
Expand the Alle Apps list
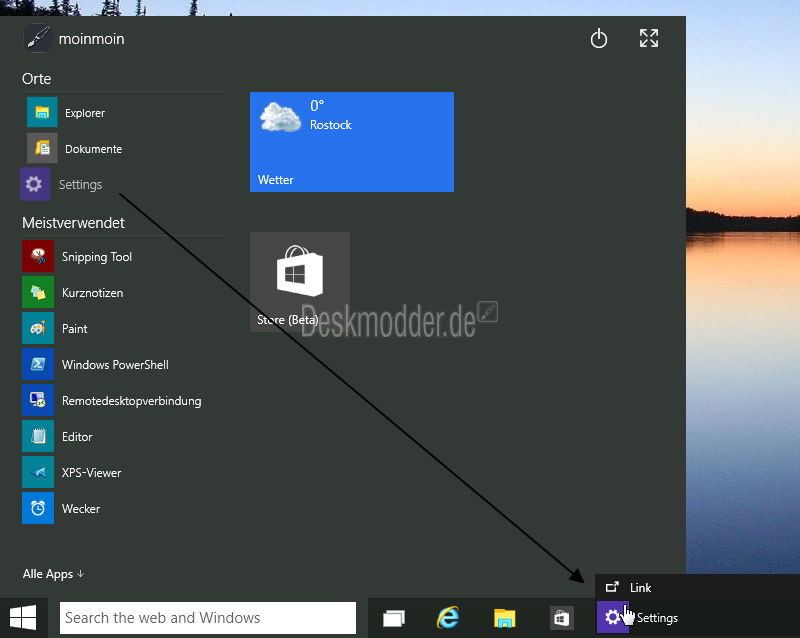pyautogui.click(x=53, y=574)
